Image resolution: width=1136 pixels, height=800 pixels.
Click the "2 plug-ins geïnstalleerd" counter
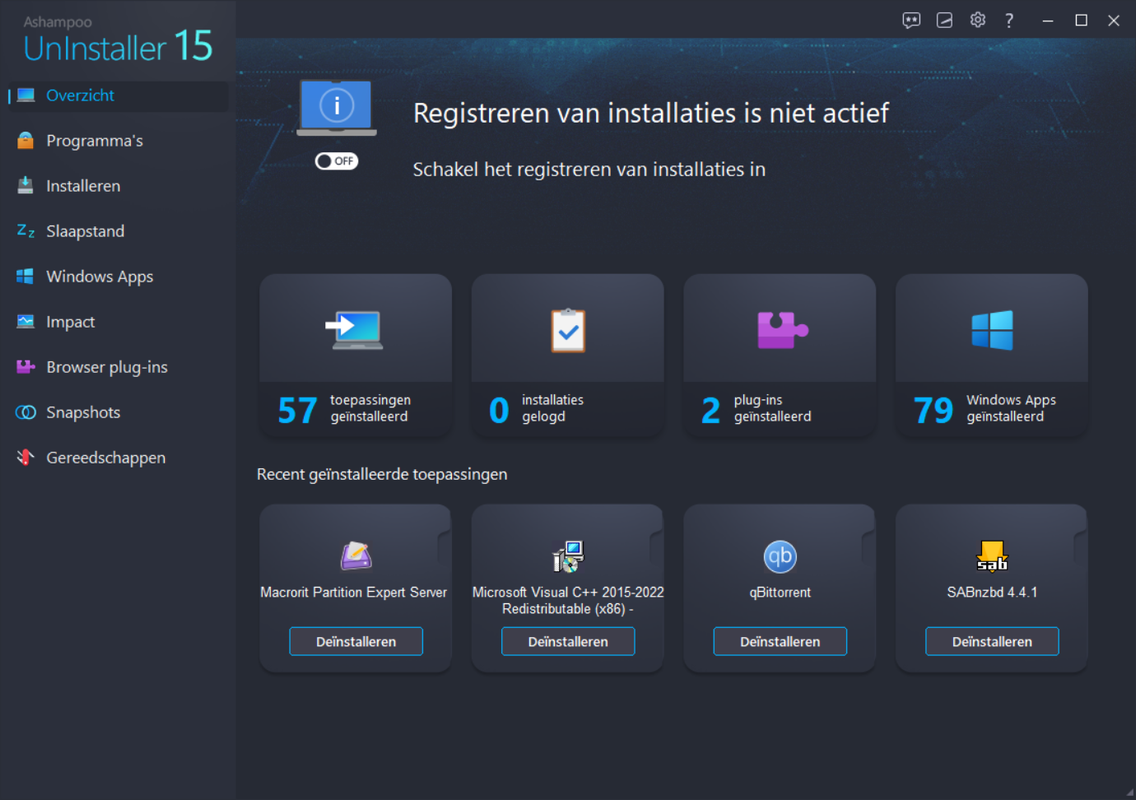point(756,409)
